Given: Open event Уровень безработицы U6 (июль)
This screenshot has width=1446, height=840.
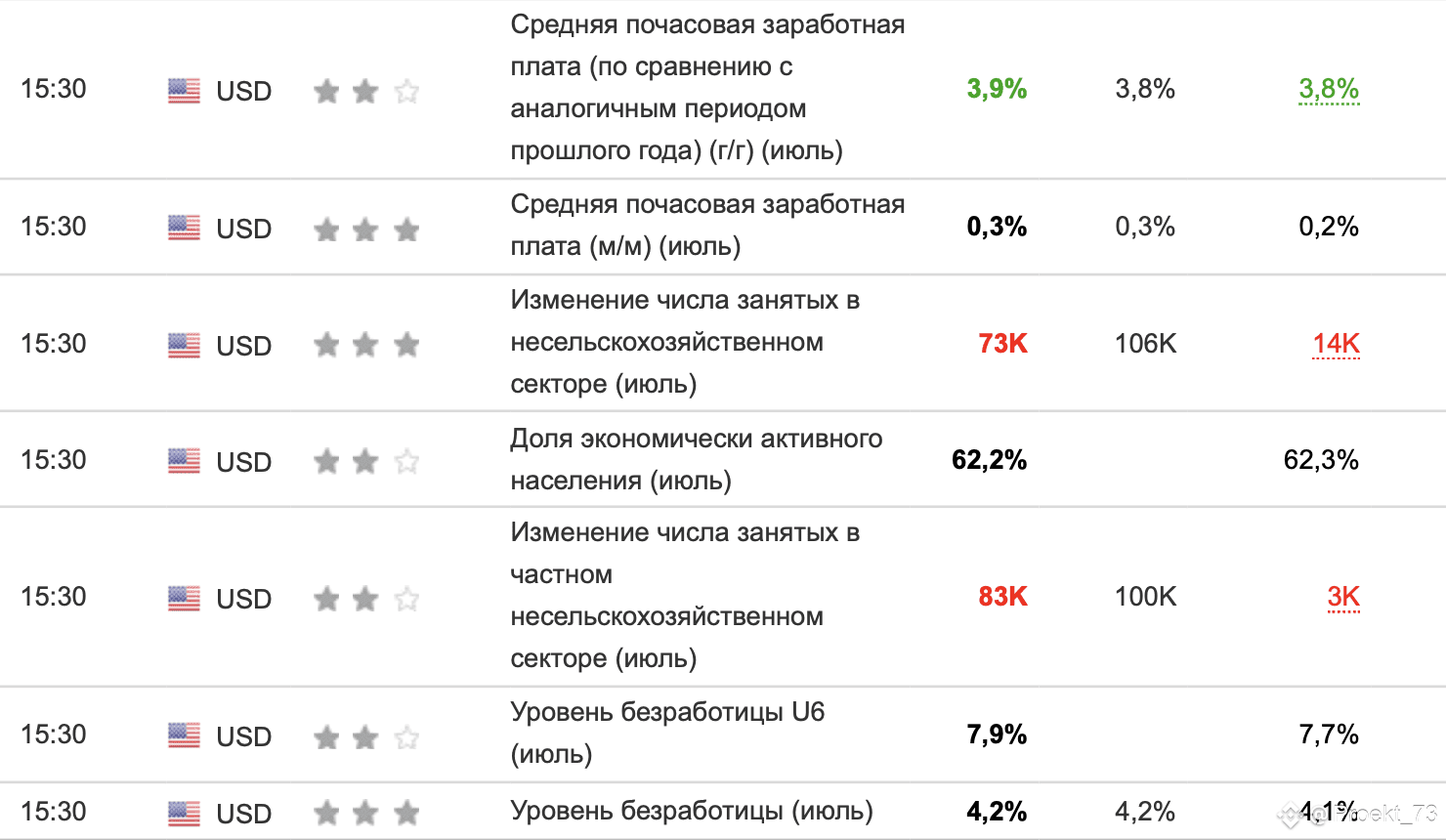Looking at the screenshot, I should pos(667,733).
